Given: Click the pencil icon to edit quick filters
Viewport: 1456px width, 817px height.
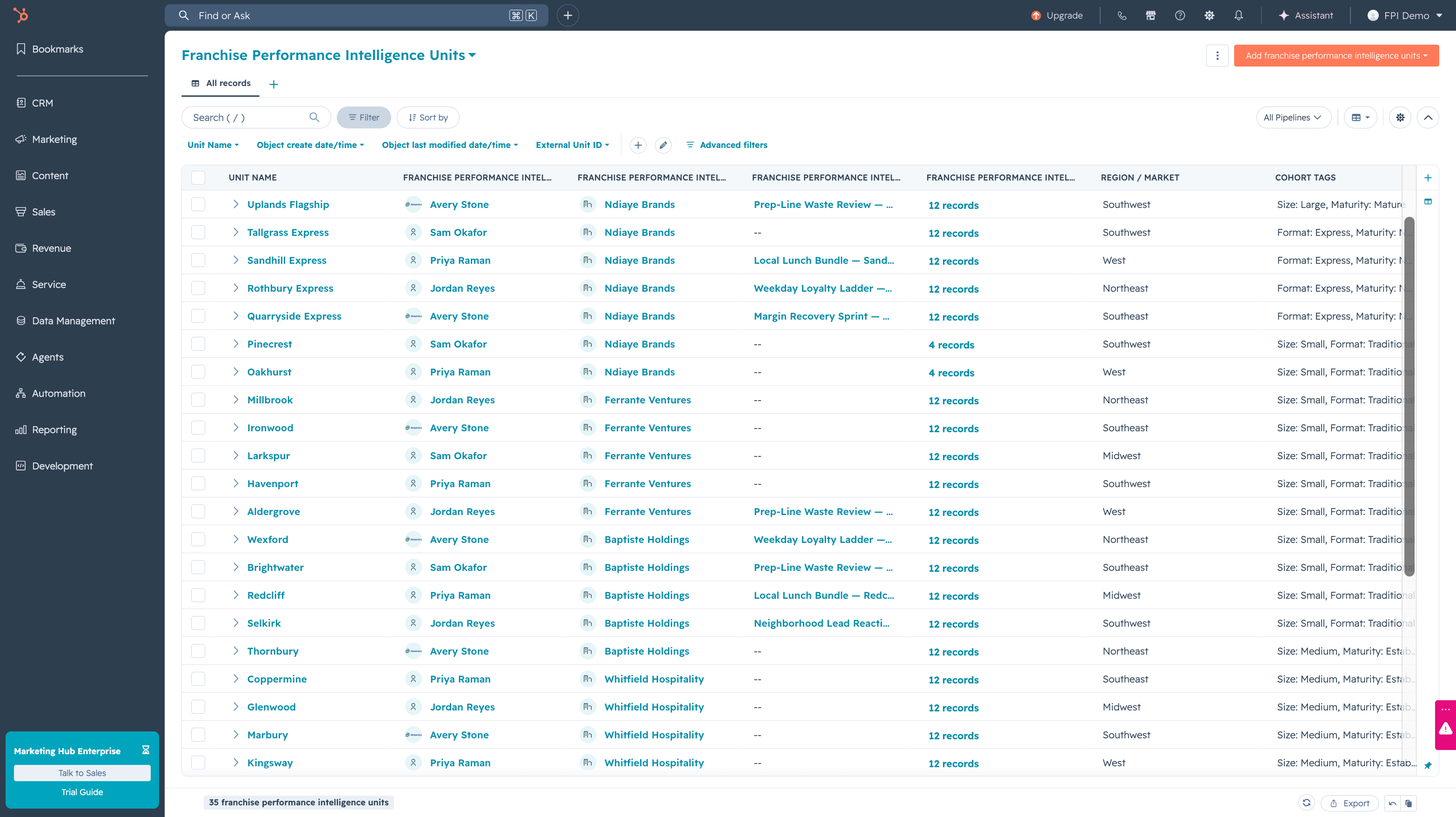Looking at the screenshot, I should click(x=663, y=145).
